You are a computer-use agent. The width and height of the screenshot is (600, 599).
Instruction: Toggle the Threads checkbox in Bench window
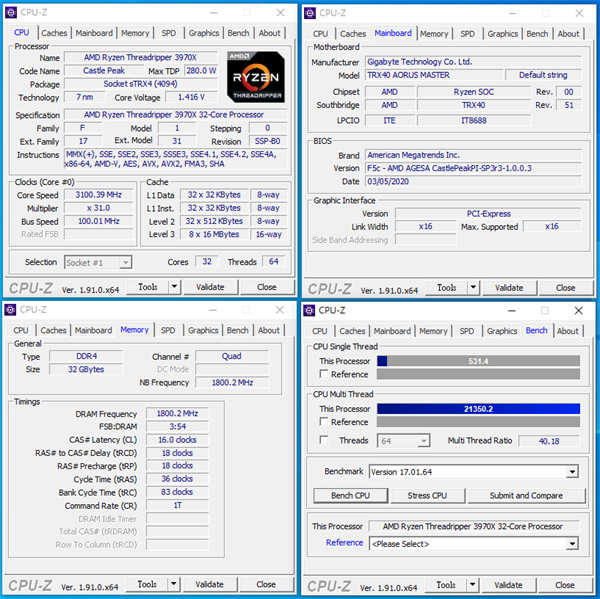coord(324,440)
